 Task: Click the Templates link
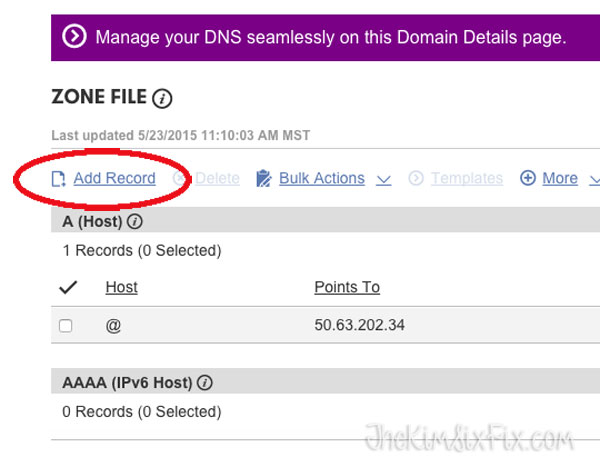[x=467, y=179]
